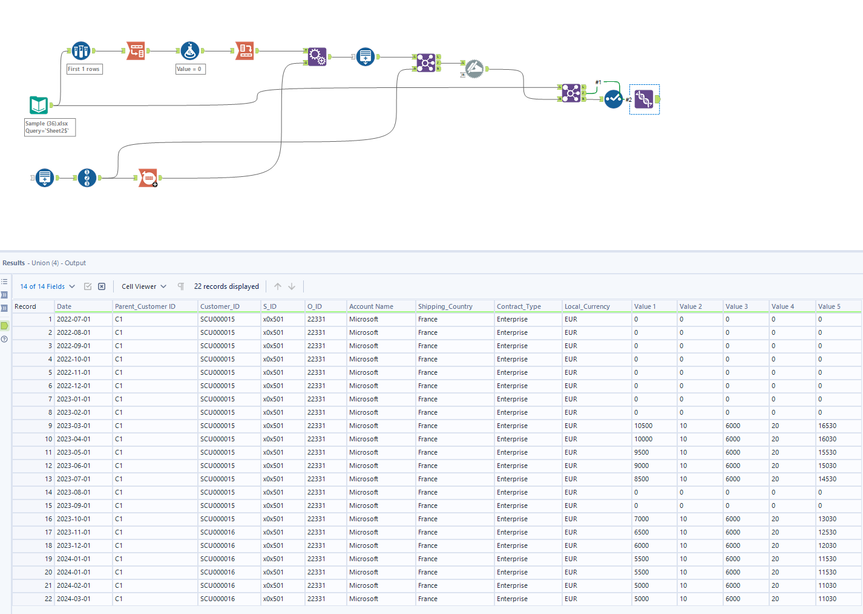Click the Account Name column header

click(381, 306)
